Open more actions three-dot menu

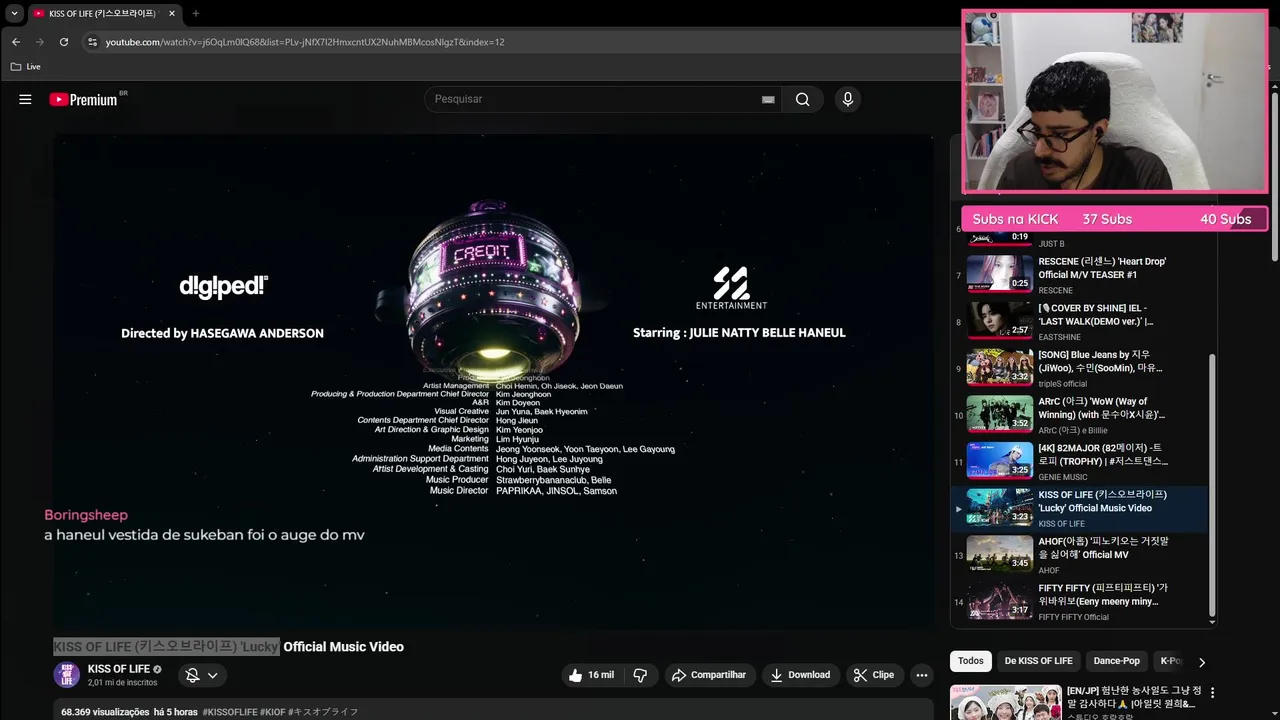pos(922,675)
